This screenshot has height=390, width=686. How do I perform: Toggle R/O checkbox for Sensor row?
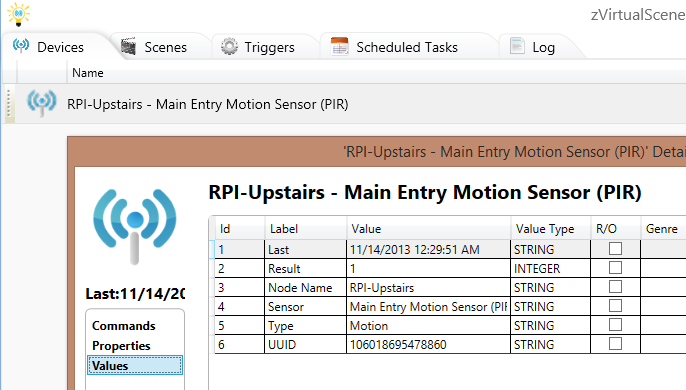615,306
